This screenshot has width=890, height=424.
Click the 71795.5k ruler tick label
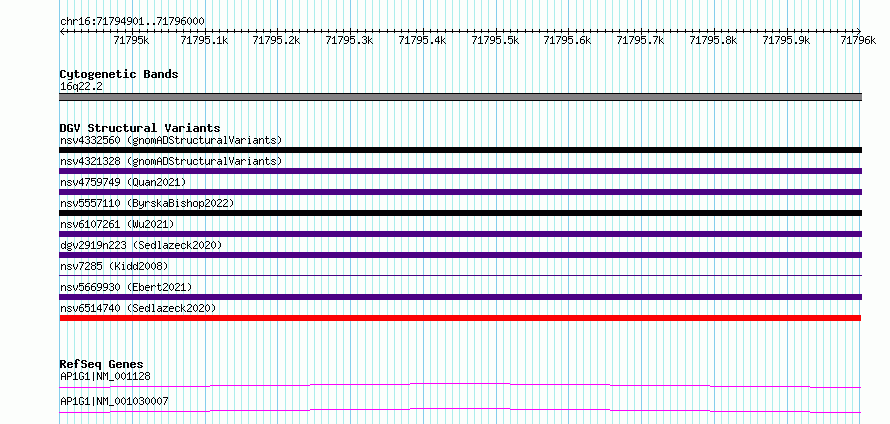[496, 40]
